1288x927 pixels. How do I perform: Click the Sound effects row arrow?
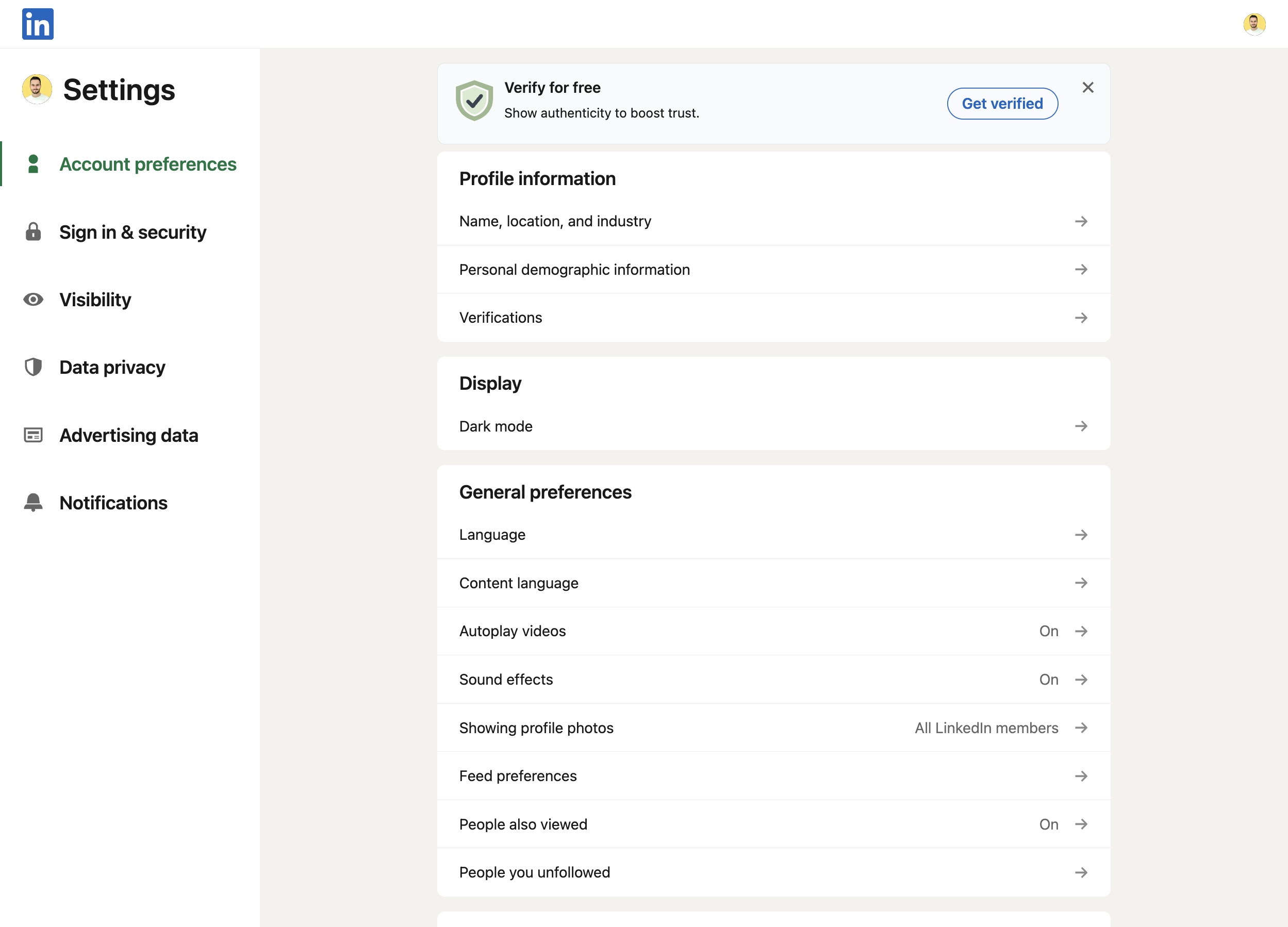[x=1081, y=680]
